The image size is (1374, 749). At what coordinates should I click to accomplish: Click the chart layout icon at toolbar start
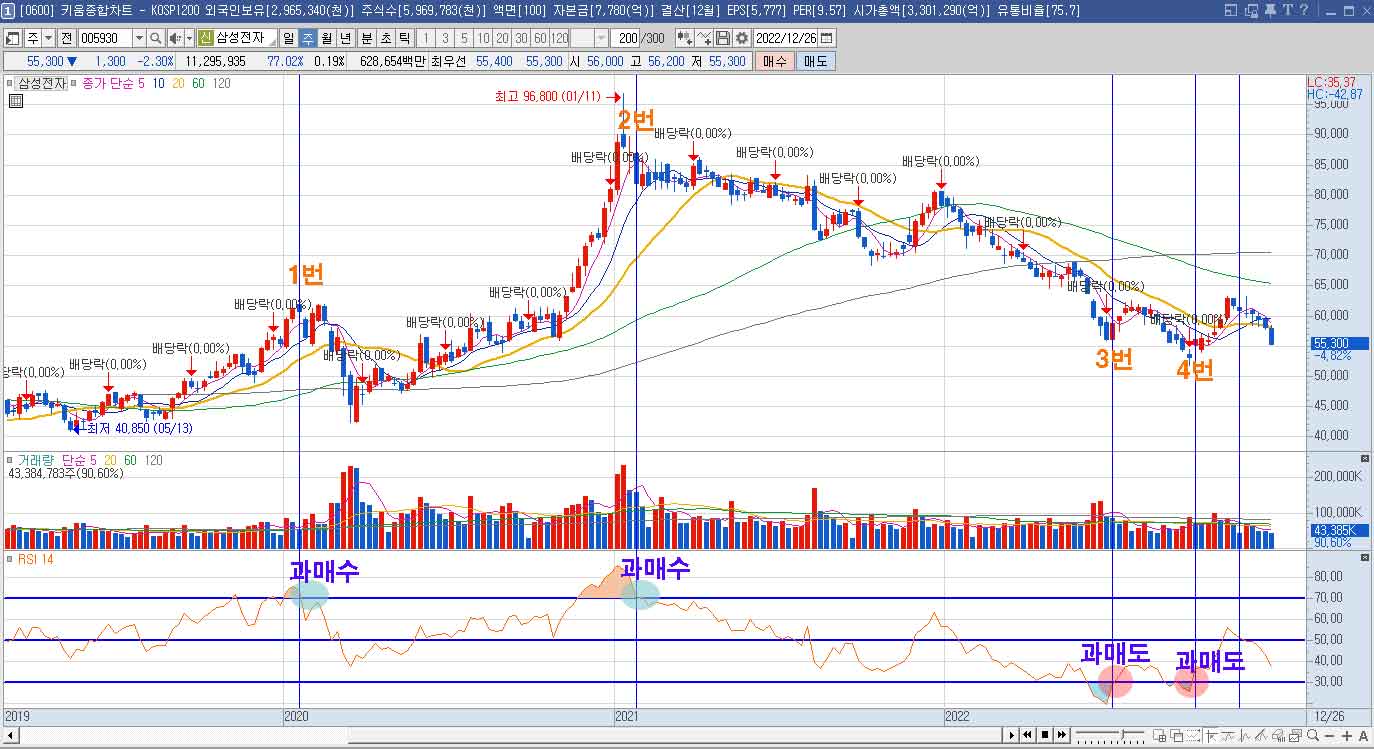pyautogui.click(x=13, y=38)
